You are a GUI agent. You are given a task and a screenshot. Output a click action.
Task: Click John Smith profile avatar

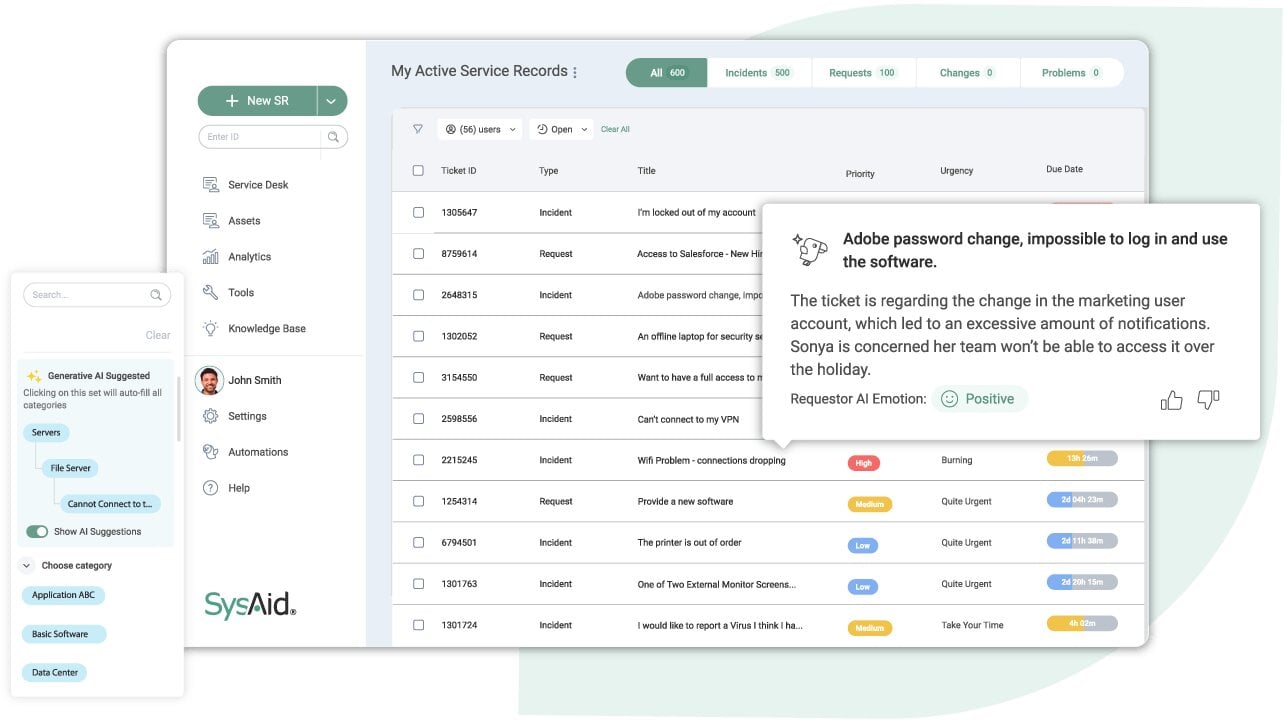coord(209,380)
